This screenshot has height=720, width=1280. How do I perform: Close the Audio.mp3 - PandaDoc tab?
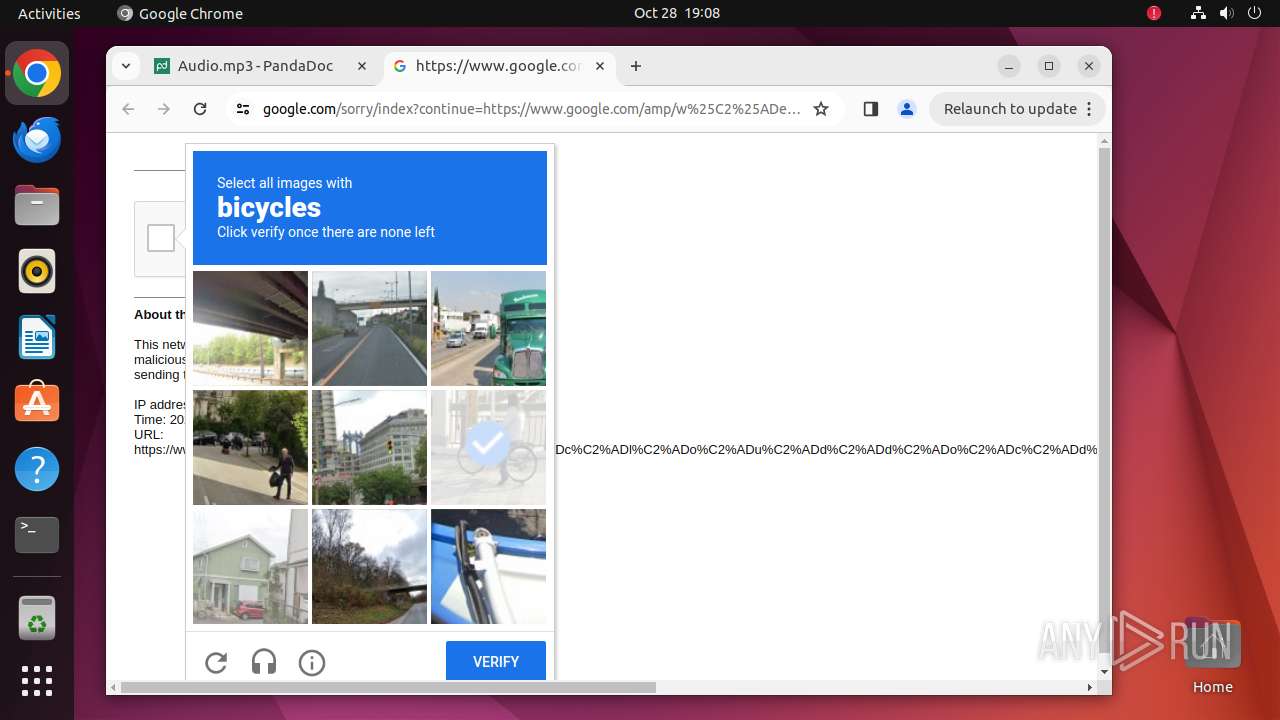(x=362, y=66)
